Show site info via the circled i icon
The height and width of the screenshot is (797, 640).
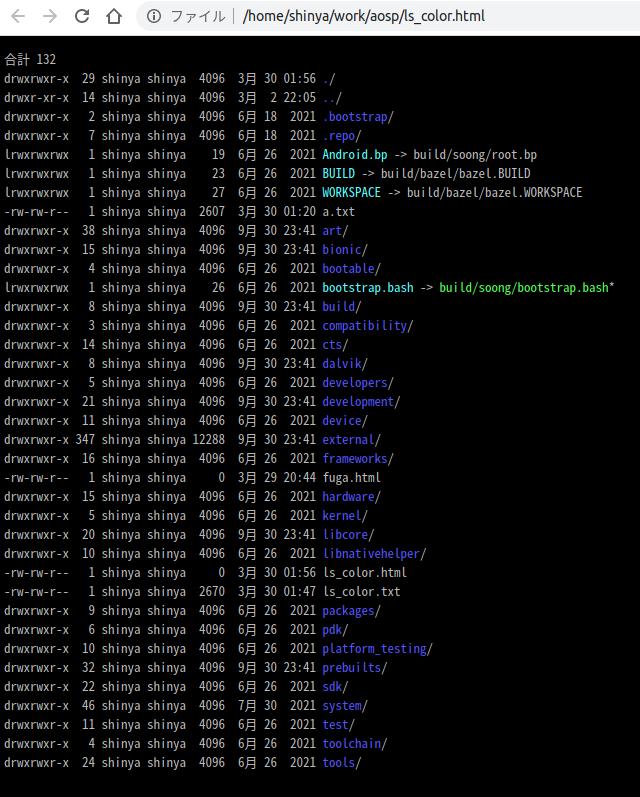154,16
